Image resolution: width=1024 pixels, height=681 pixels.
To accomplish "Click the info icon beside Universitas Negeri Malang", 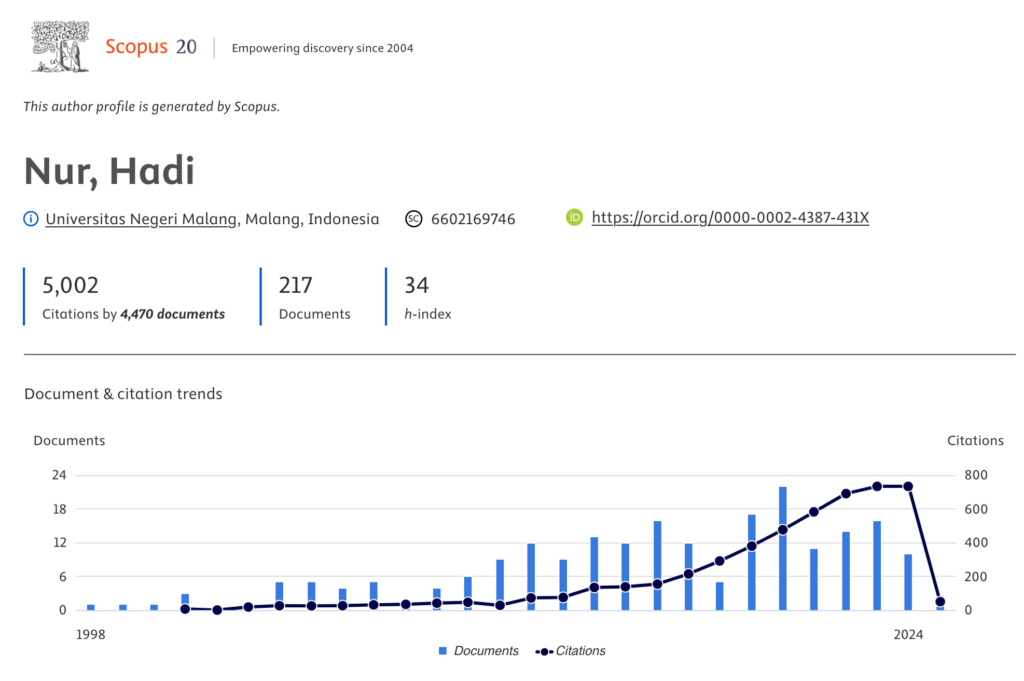I will tap(31, 219).
